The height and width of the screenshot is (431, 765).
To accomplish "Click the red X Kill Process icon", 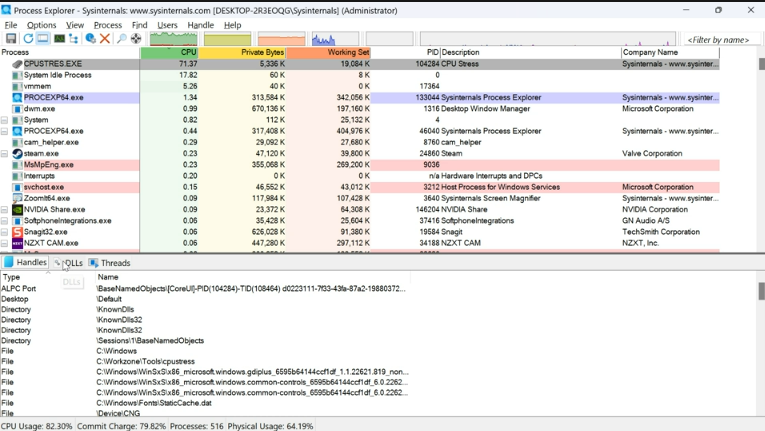I will point(104,39).
